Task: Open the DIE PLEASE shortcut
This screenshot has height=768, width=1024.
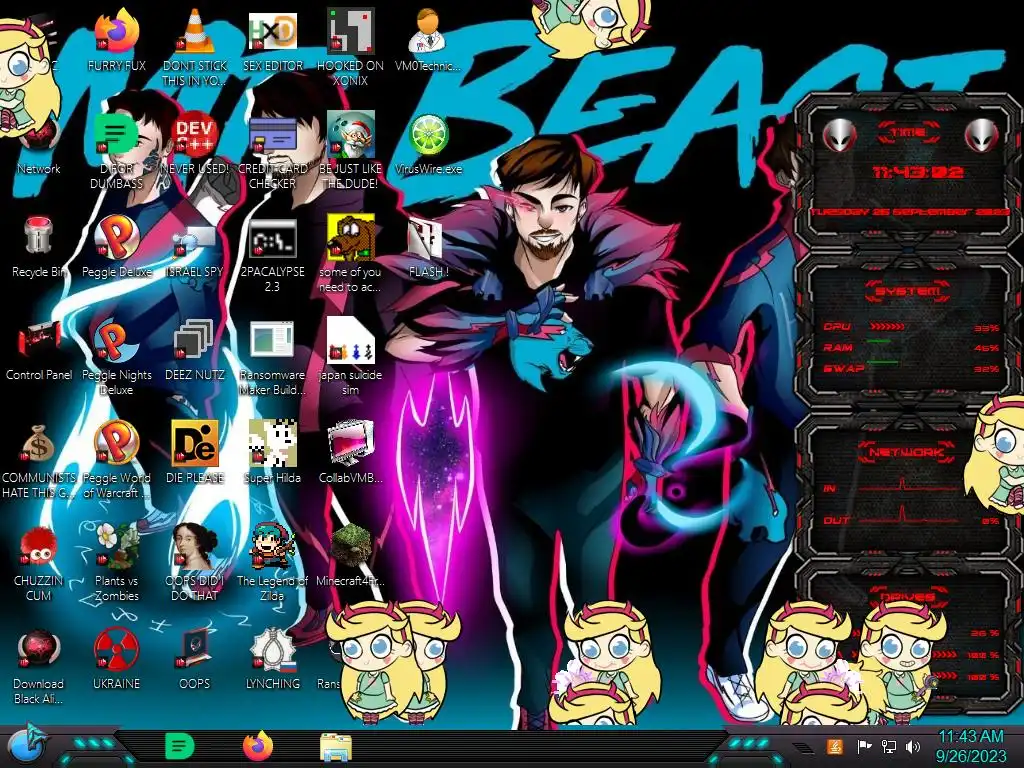Action: tap(194, 443)
